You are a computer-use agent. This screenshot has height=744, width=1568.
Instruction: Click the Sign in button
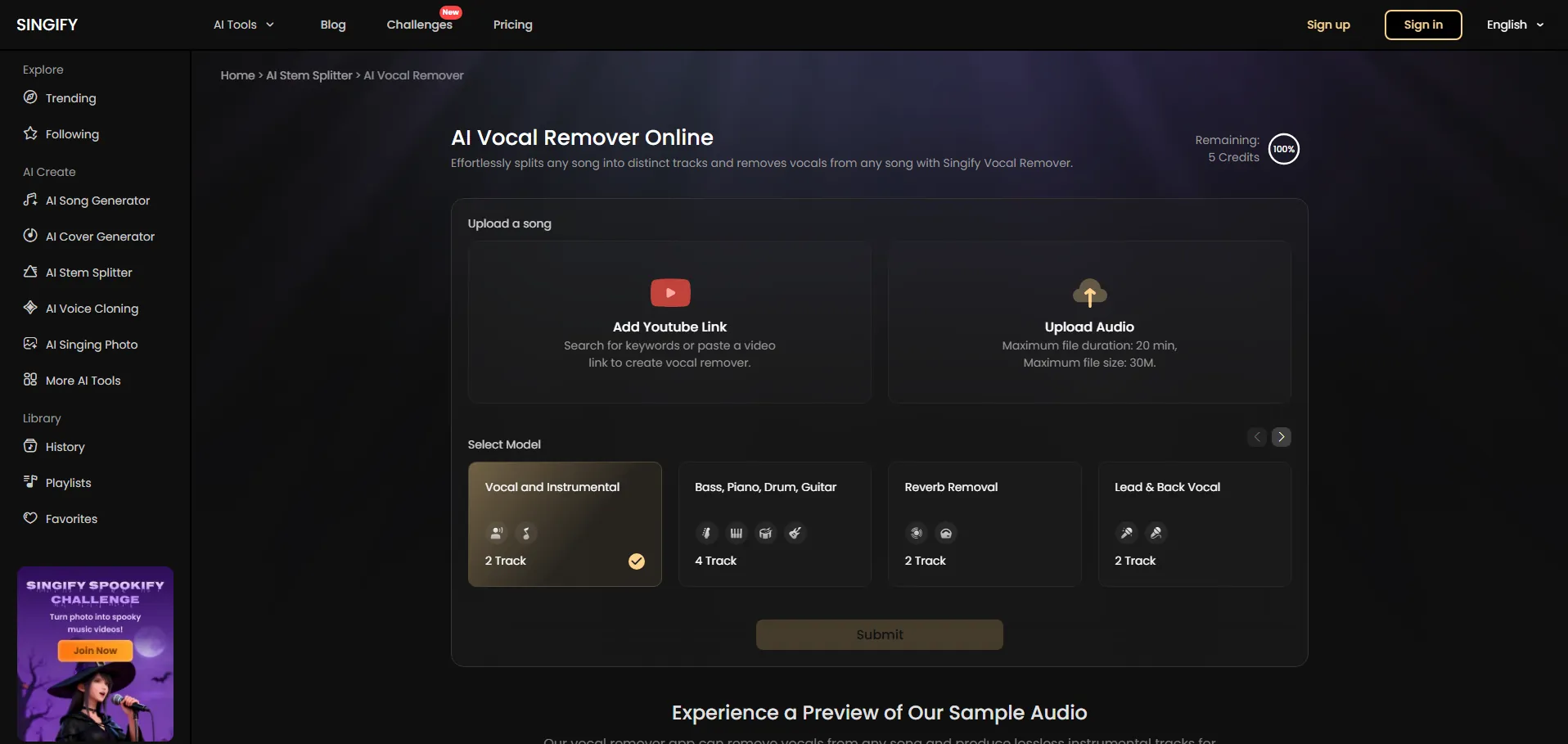click(x=1422, y=25)
